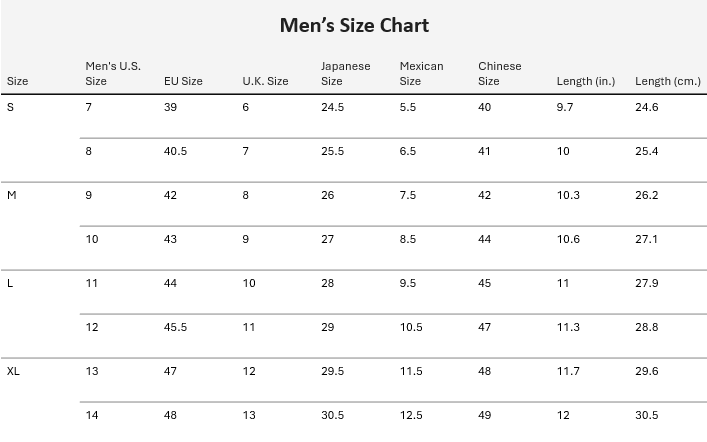Select the "U.K. Size" column header

265,81
